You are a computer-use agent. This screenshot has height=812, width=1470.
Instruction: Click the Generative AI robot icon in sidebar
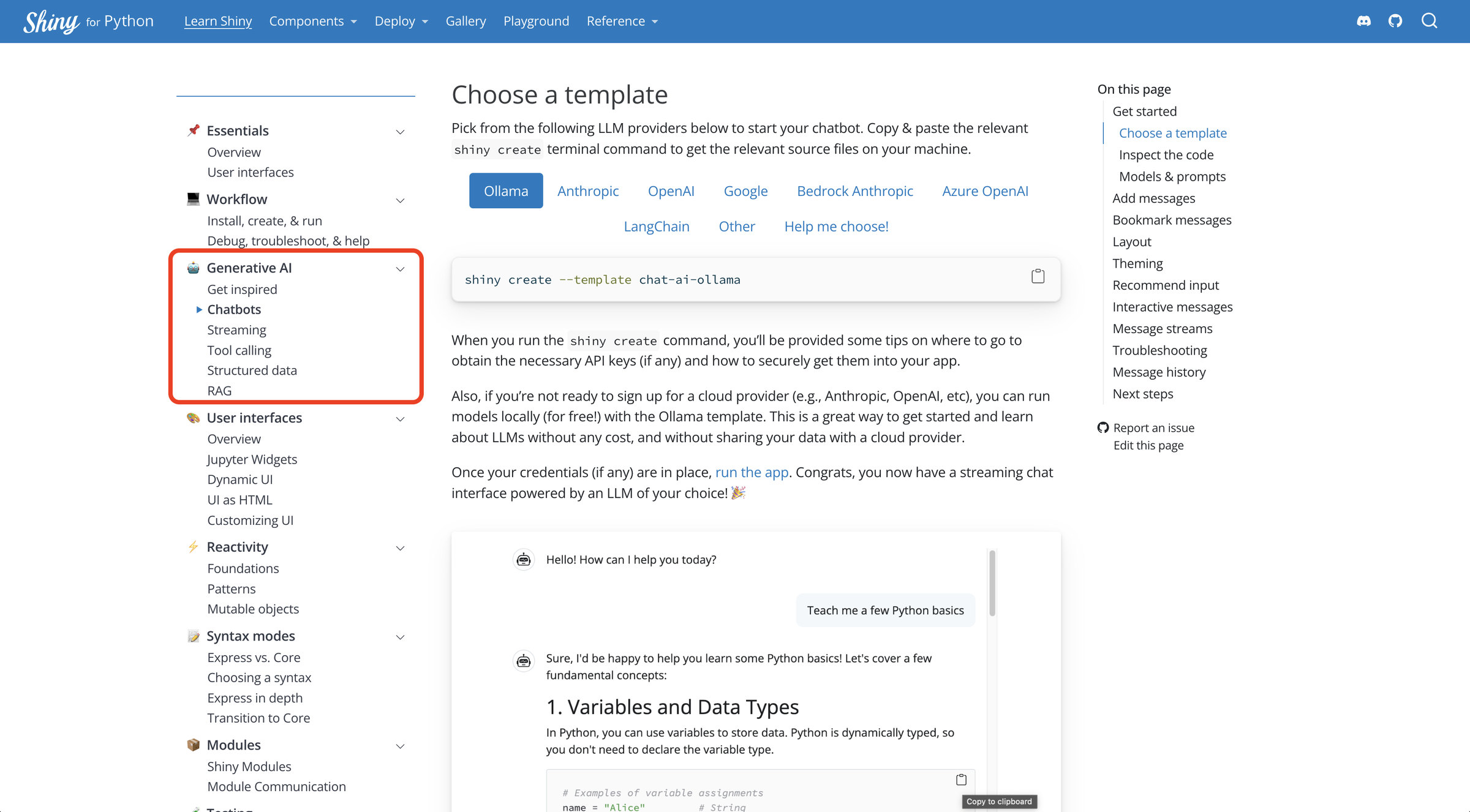pos(193,268)
